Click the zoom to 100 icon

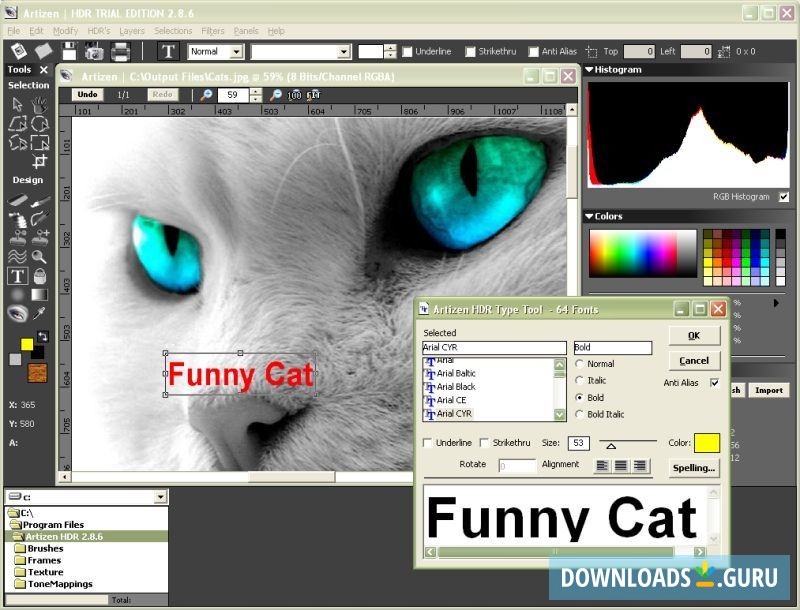click(294, 95)
